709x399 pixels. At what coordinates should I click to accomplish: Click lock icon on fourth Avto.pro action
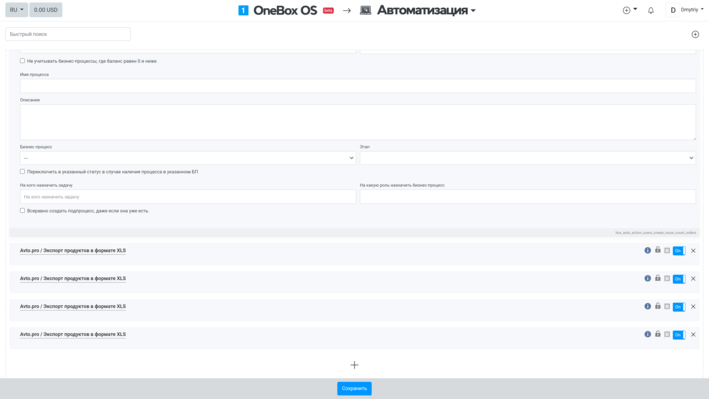tap(658, 334)
